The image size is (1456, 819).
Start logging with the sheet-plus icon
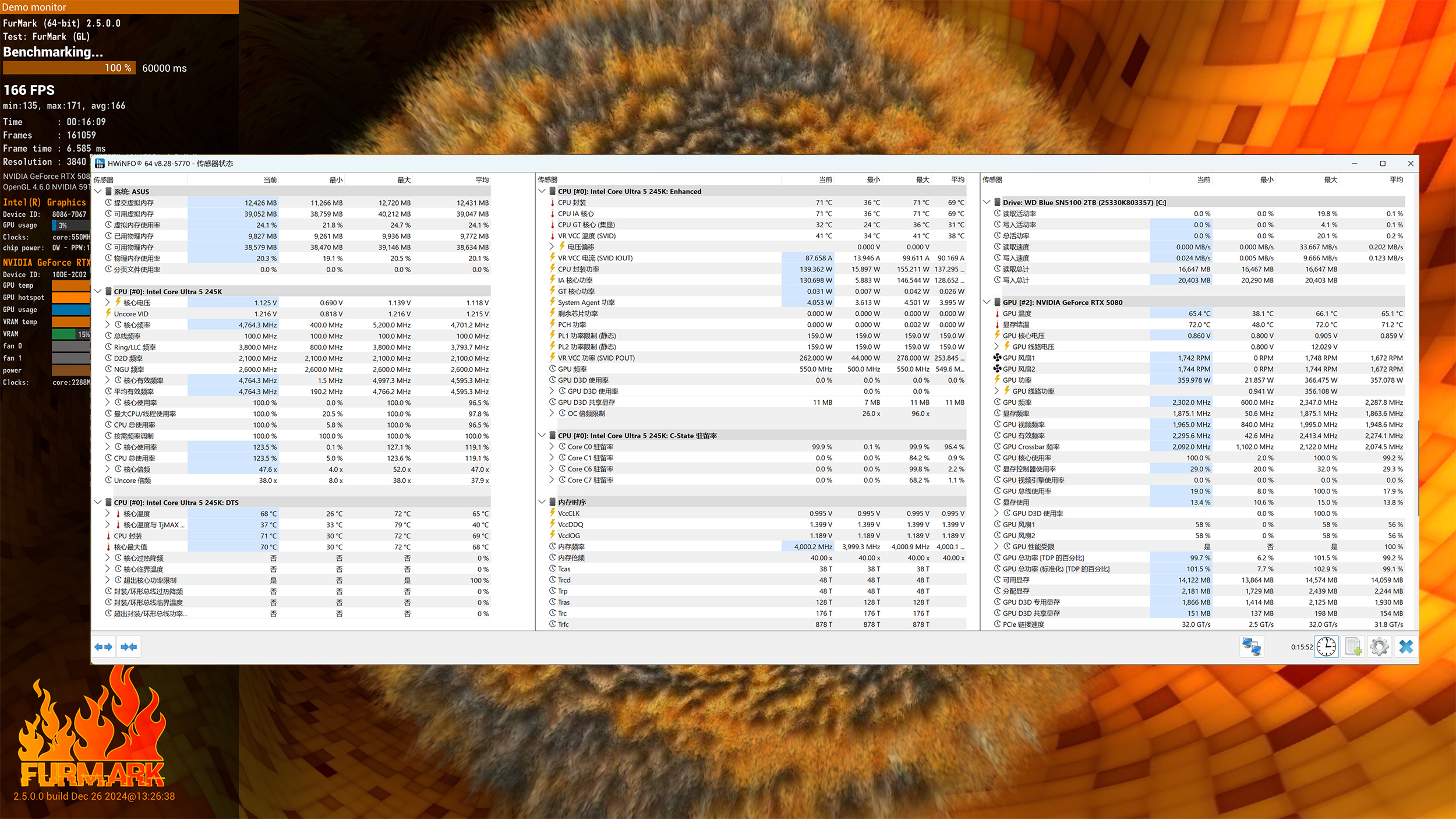[1353, 647]
